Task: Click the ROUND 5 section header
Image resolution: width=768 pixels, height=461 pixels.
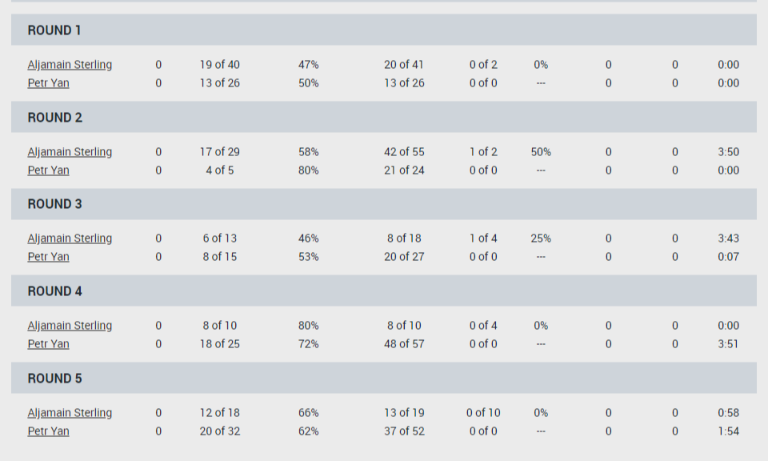Action: tap(55, 378)
